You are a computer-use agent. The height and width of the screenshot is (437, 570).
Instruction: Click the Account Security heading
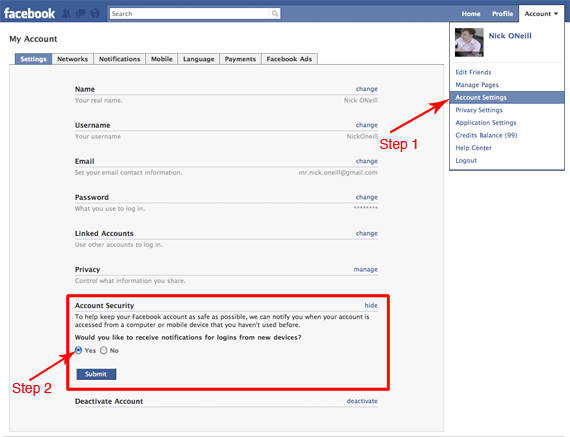[104, 305]
